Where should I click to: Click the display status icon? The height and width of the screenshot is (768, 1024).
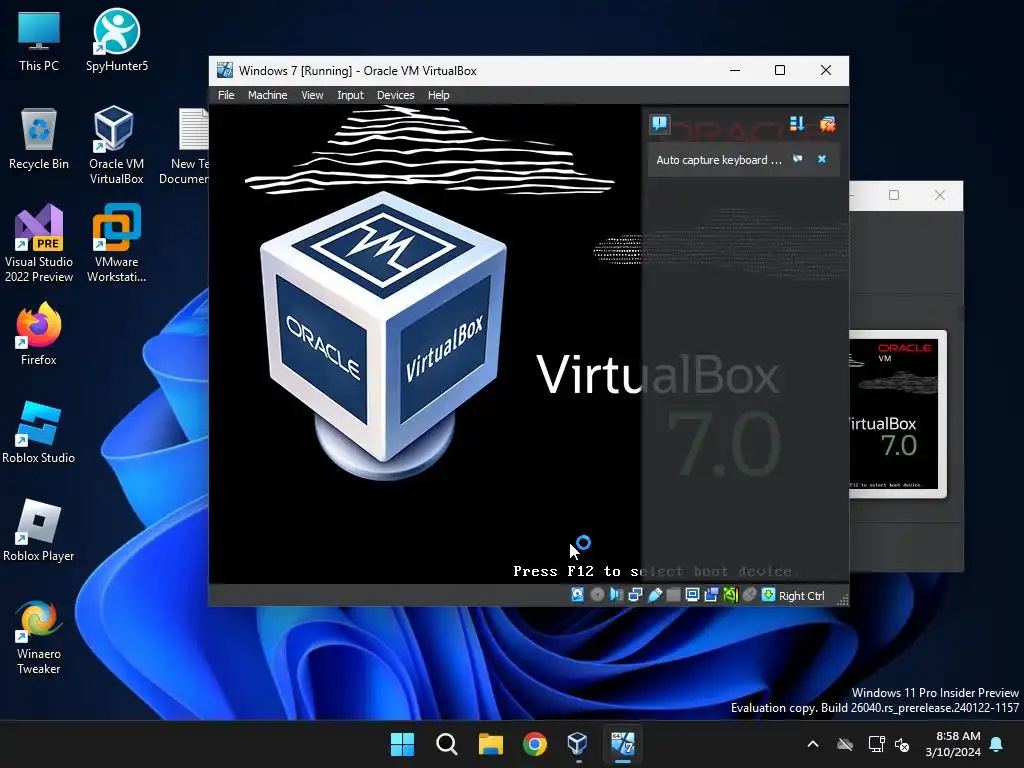point(692,595)
